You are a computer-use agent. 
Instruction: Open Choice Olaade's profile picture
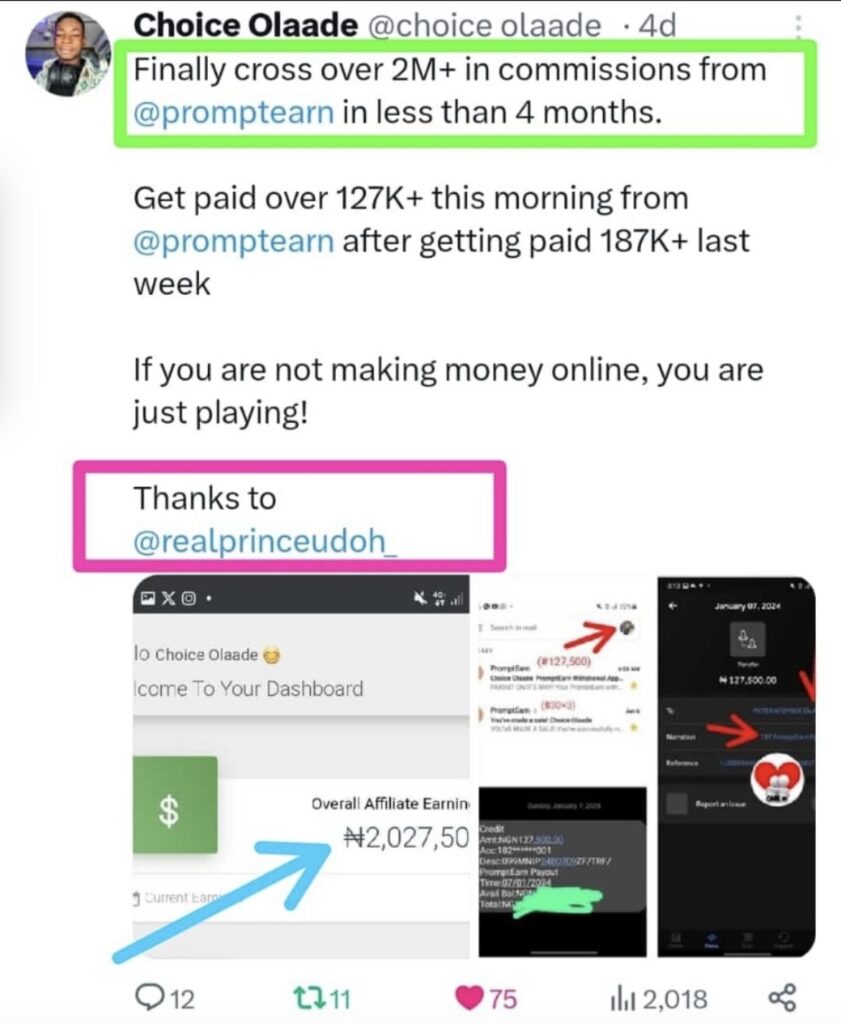tap(67, 54)
